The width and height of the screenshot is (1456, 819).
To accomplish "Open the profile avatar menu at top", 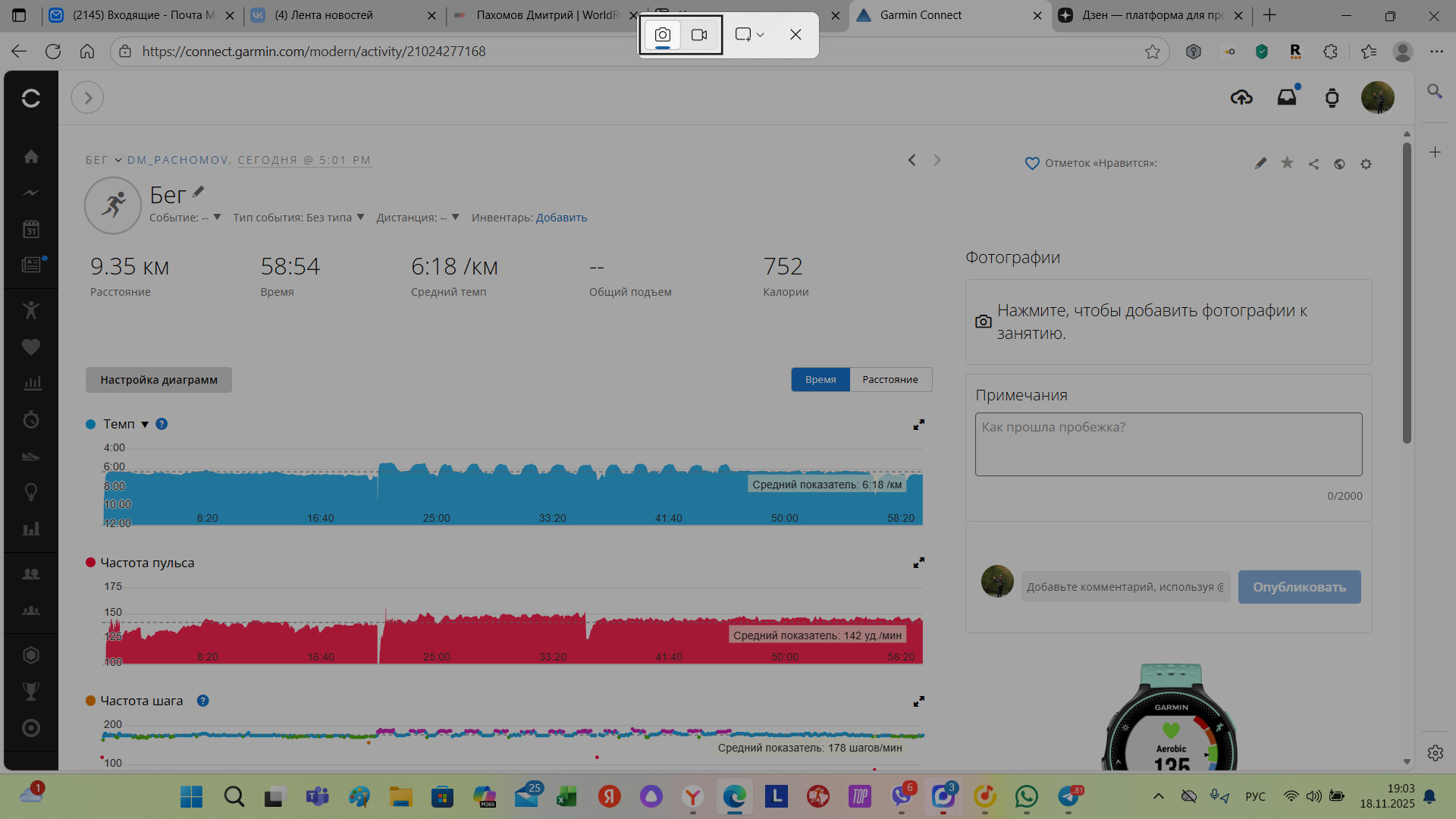I will coord(1377,97).
